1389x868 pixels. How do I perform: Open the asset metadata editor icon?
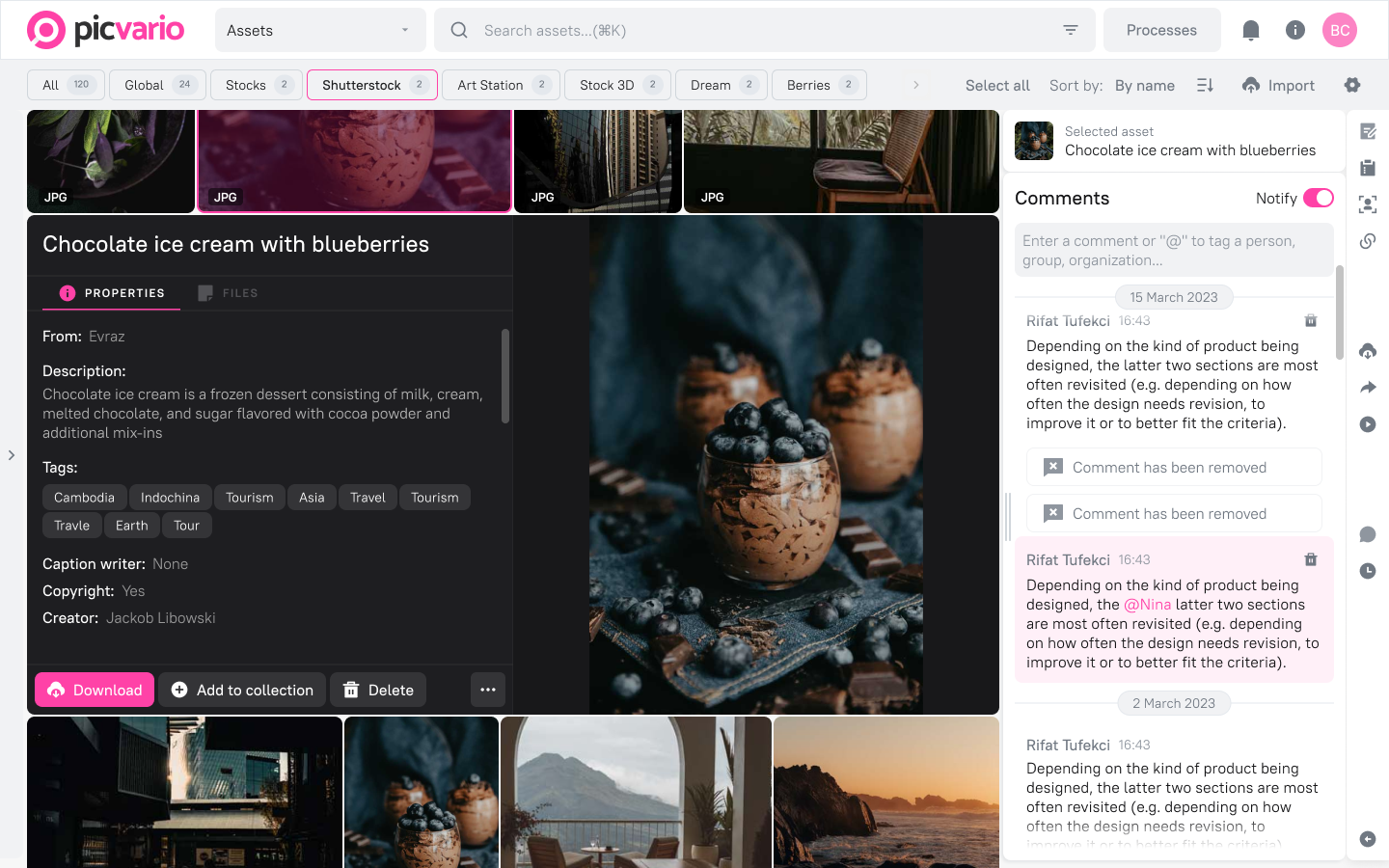pos(1367,130)
